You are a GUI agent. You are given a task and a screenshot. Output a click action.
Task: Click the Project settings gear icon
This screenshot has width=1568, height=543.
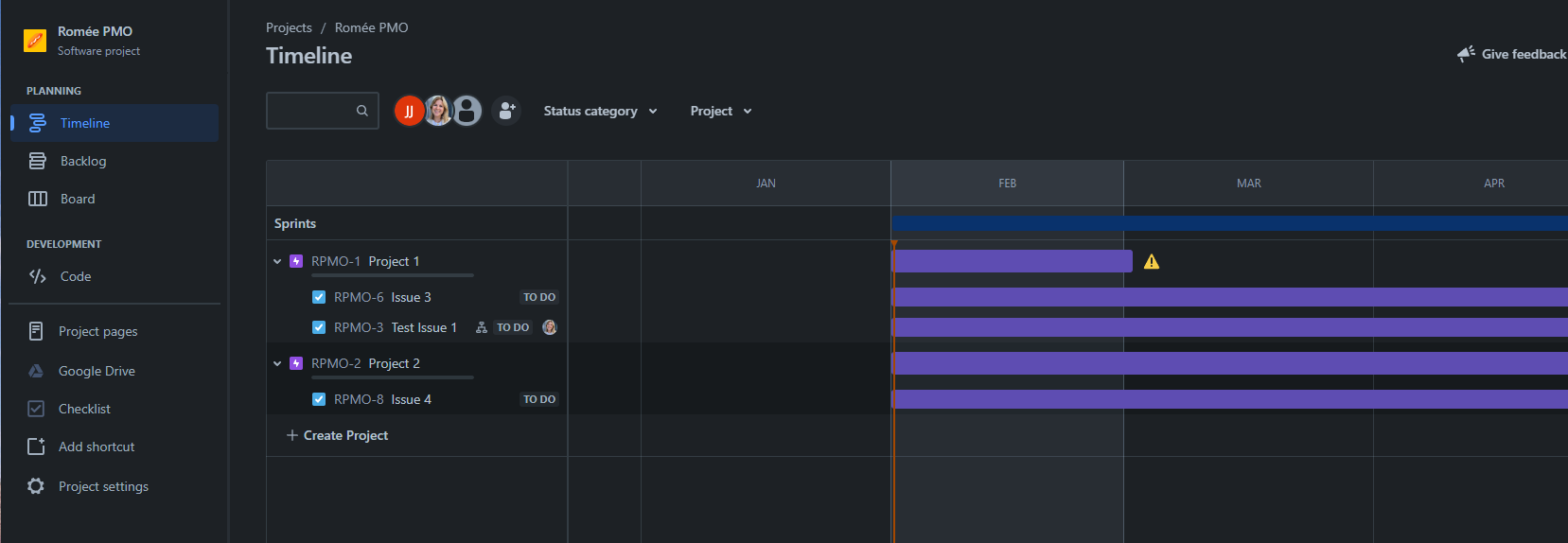36,486
